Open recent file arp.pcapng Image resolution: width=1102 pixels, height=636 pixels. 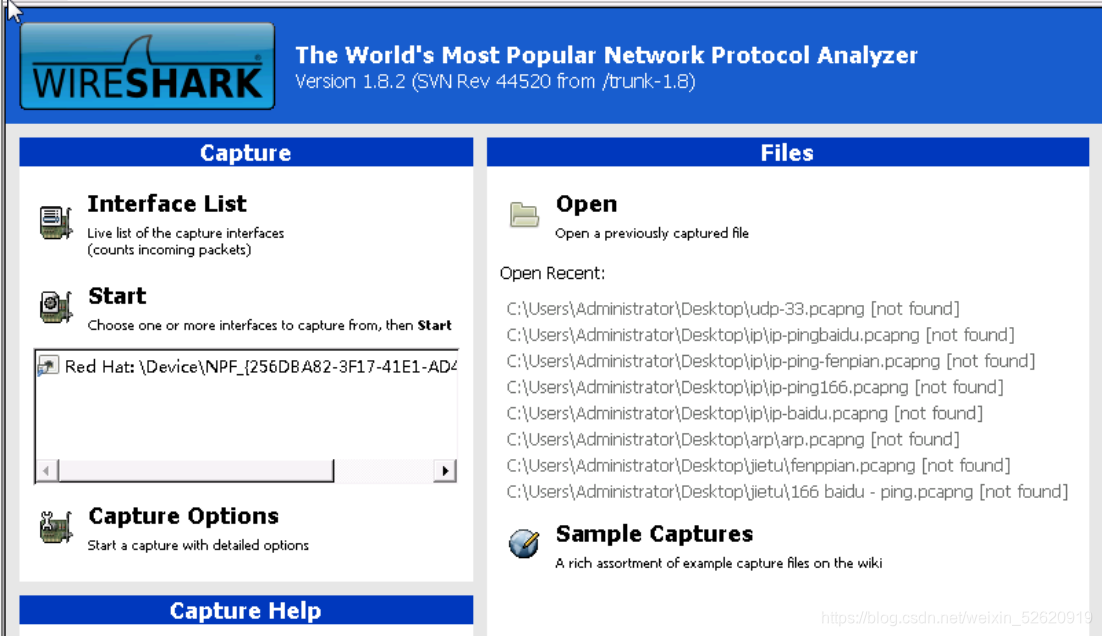[x=732, y=439]
